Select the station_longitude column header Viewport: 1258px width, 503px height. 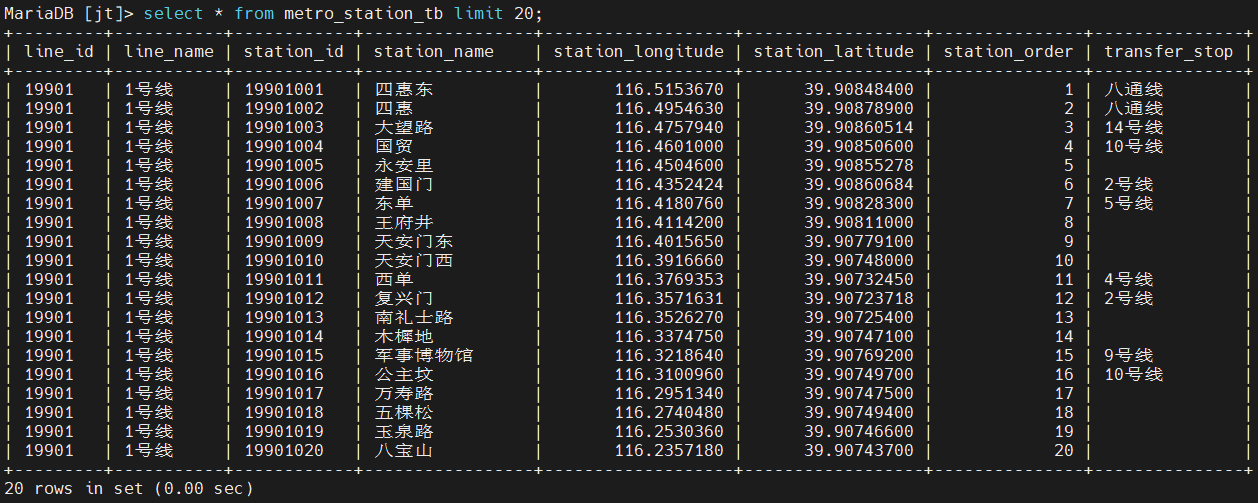click(638, 51)
